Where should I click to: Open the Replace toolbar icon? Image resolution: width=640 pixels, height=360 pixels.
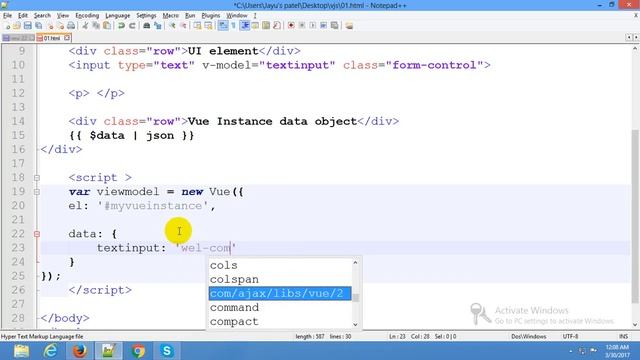click(158, 26)
